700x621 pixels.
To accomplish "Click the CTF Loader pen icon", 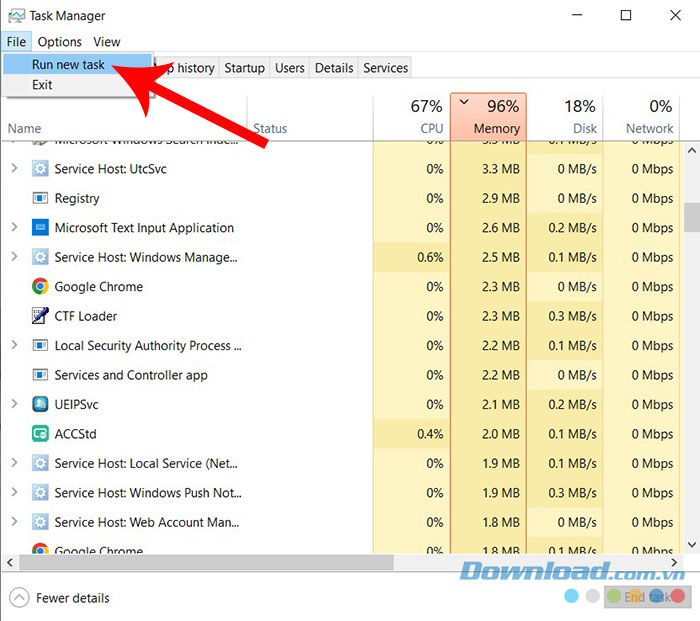I will point(41,316).
